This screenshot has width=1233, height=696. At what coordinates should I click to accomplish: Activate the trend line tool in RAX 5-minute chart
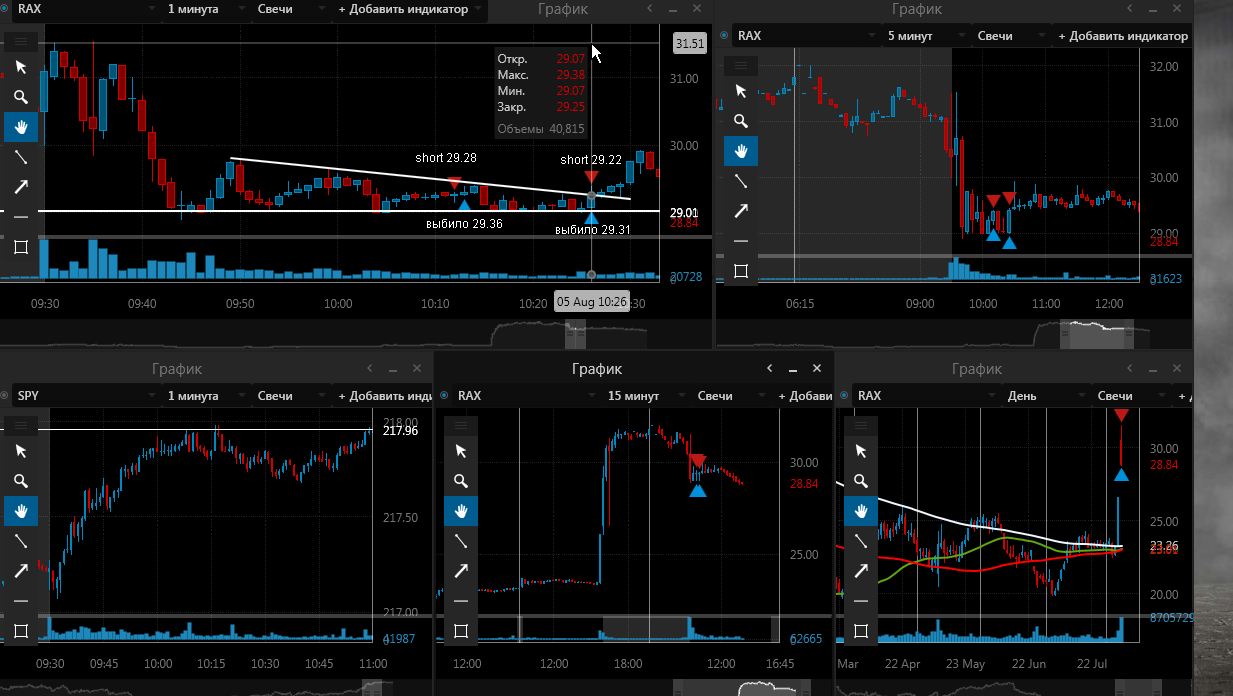coord(741,181)
